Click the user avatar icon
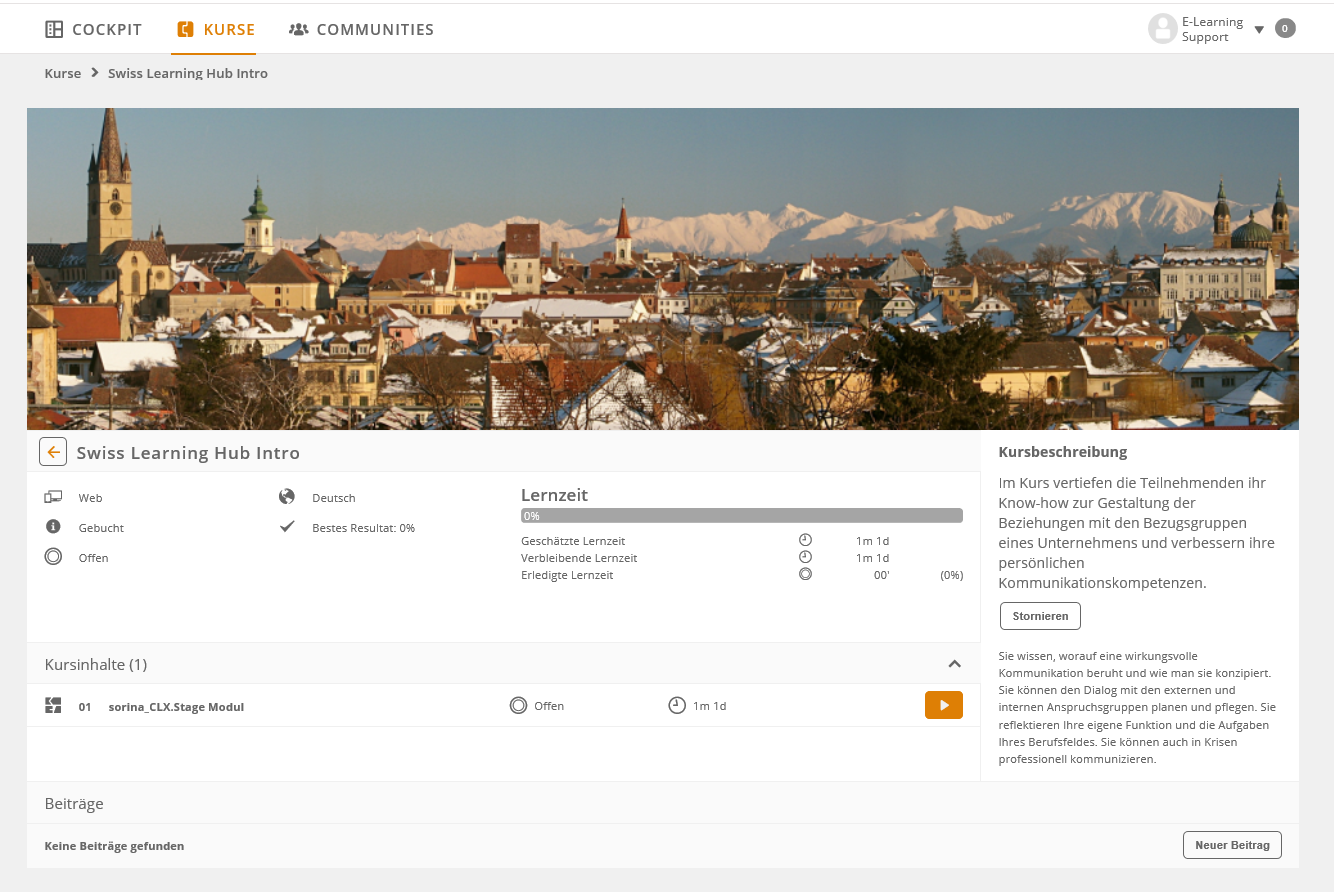This screenshot has width=1334, height=892. point(1162,29)
